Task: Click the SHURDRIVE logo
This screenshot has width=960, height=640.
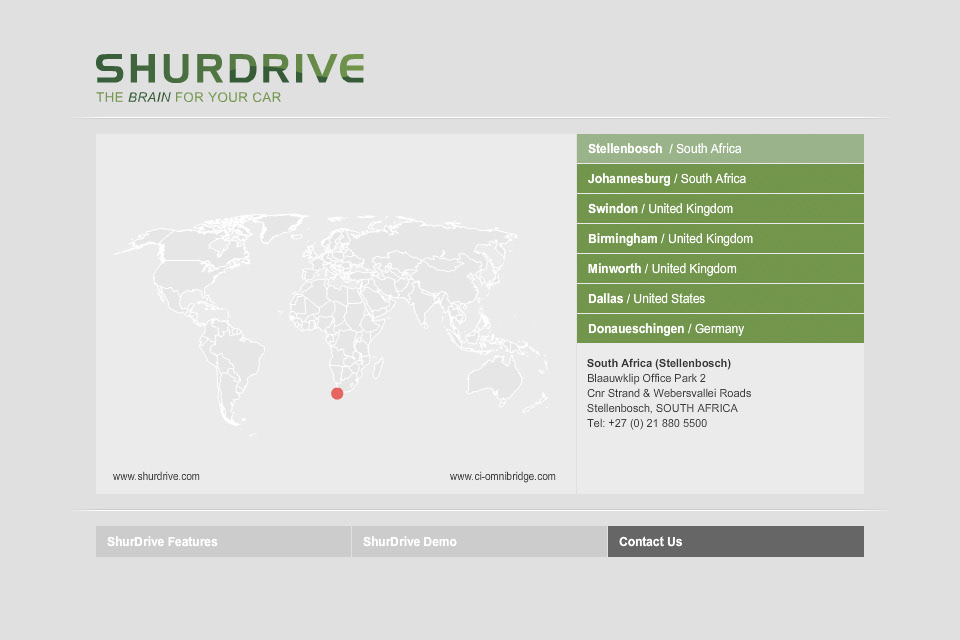Action: click(230, 68)
